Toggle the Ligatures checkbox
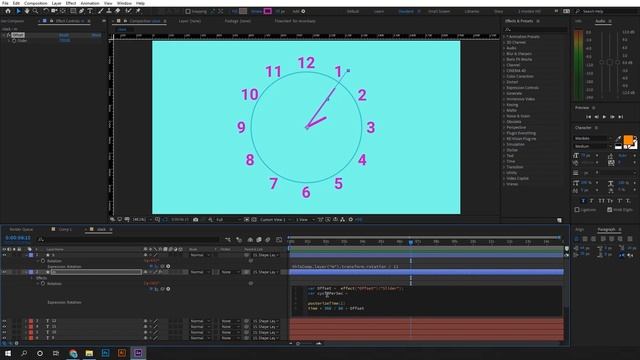Image resolution: width=640 pixels, height=360 pixels. [x=577, y=209]
